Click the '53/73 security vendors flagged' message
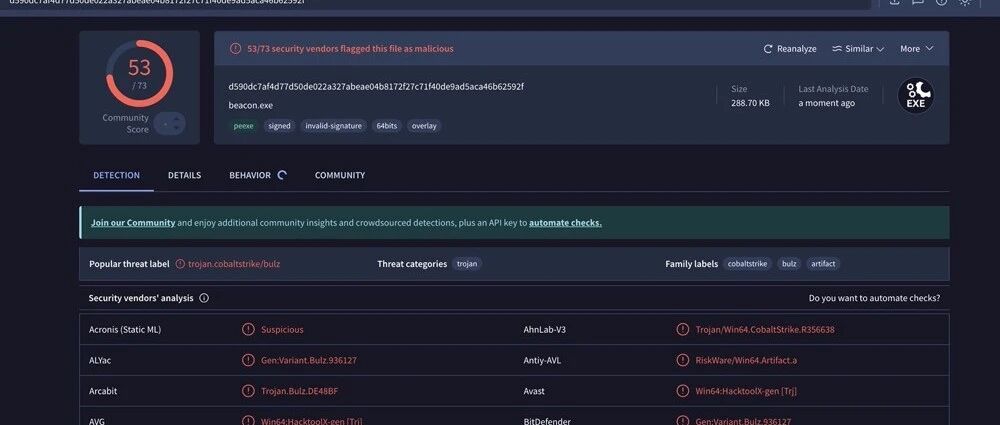The height and width of the screenshot is (425, 1000). (x=351, y=48)
